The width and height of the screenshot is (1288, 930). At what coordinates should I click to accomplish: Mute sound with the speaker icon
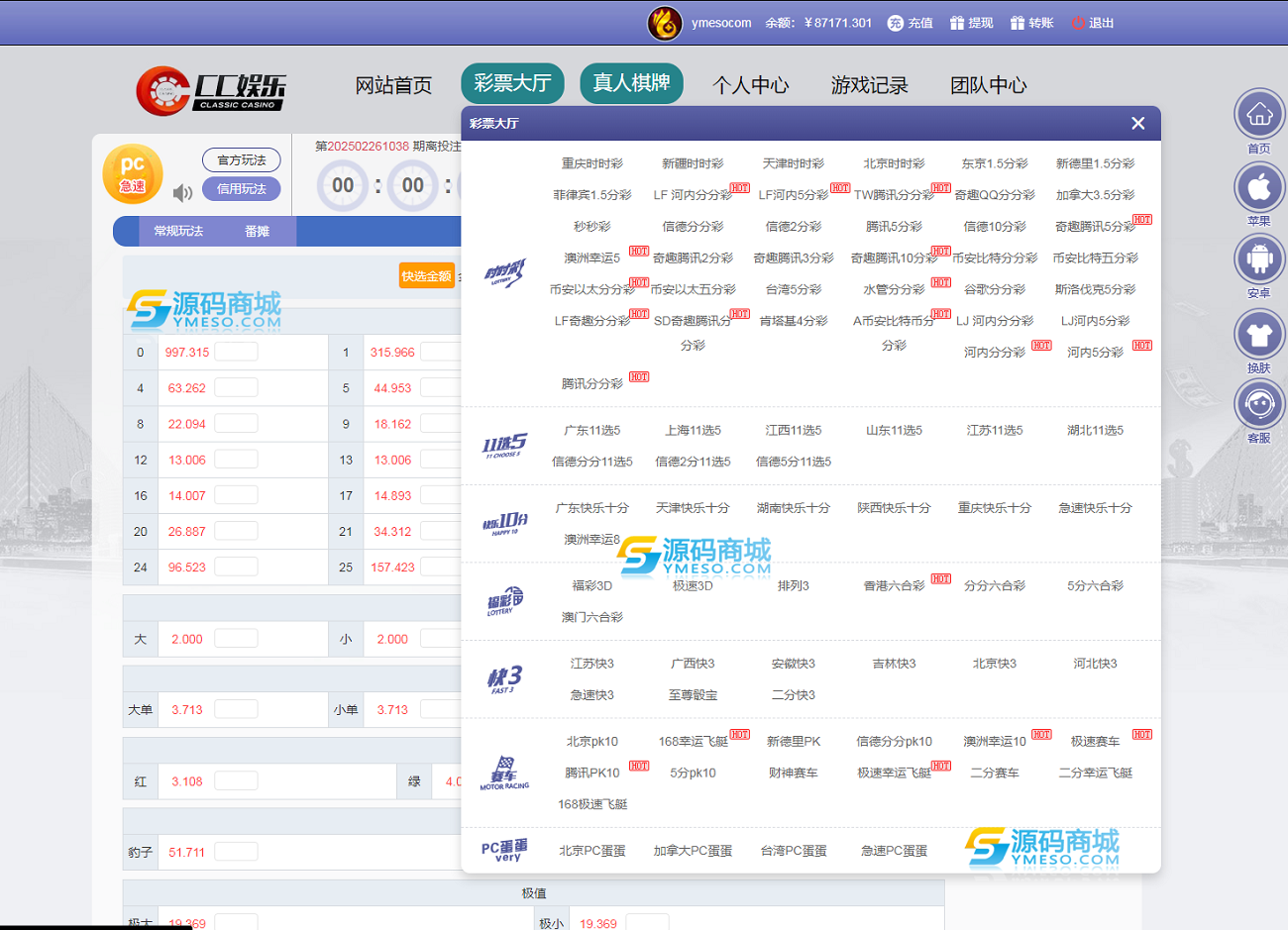click(x=182, y=192)
